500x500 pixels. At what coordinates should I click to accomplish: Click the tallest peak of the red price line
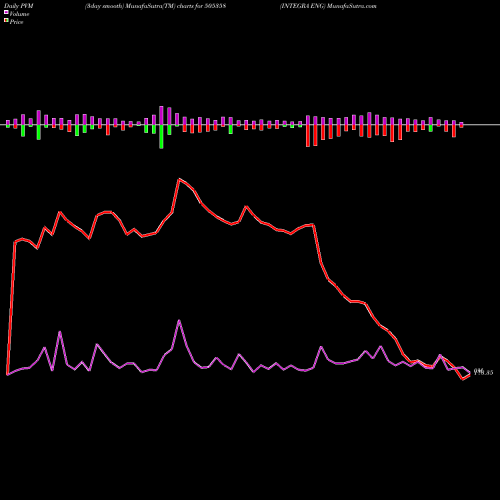coord(179,179)
